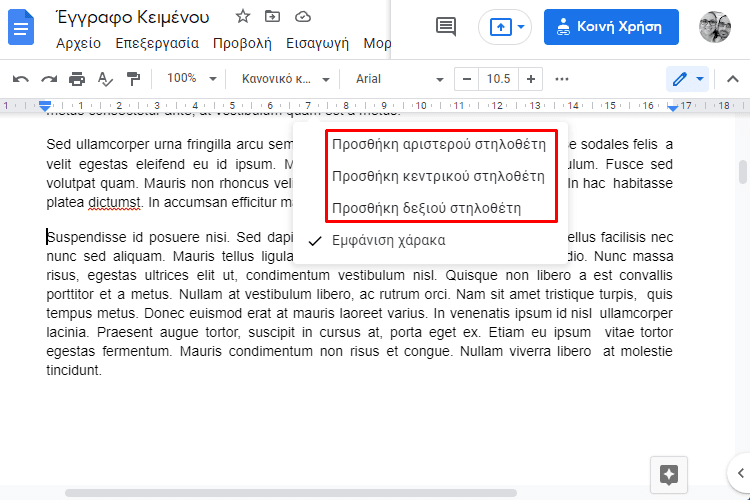This screenshot has height=500, width=750.
Task: Click the misspelled word 'dictumst'
Action: tap(115, 202)
